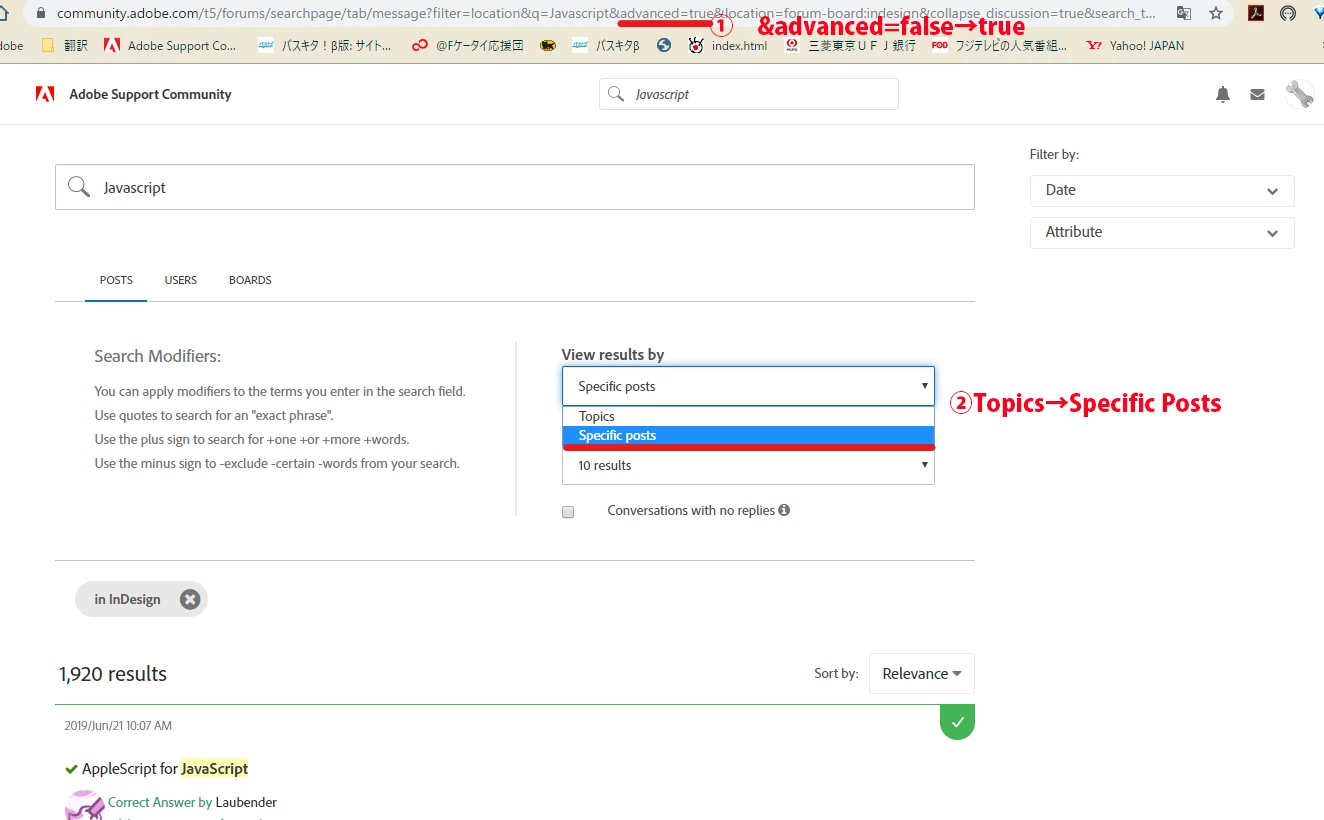The image size is (1324, 820).
Task: Open the フジテレビの人気番組 bookmark
Action: point(998,45)
